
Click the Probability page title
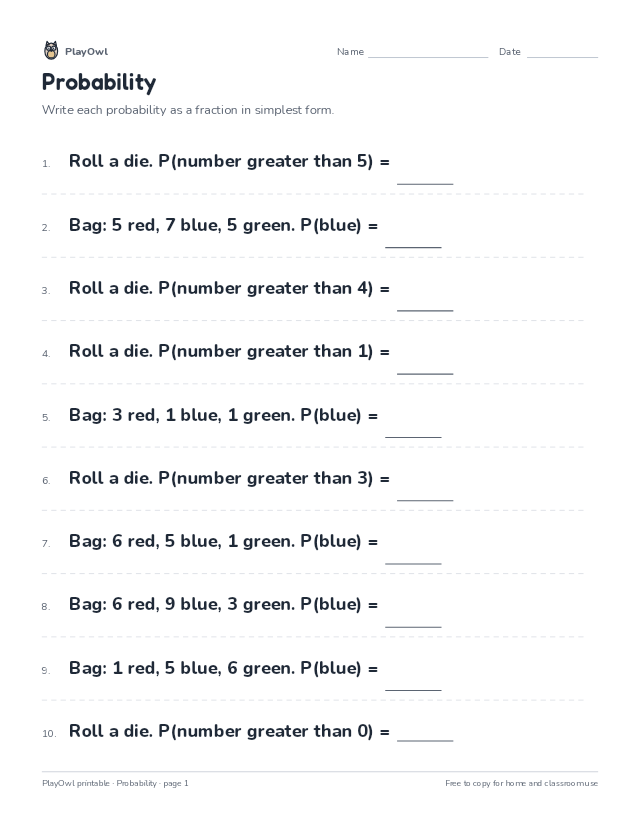click(99, 82)
